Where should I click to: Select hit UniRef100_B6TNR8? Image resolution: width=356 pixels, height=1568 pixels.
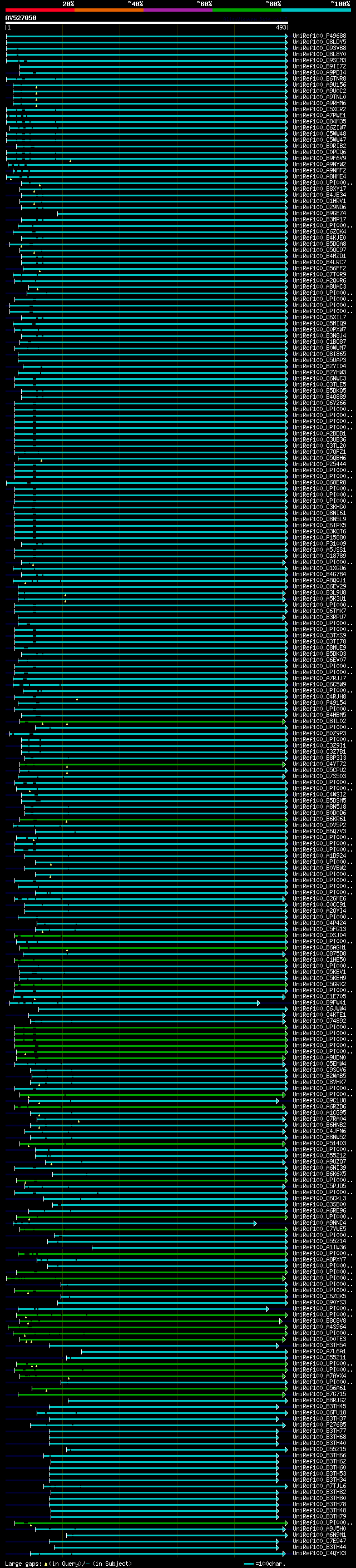[x=319, y=78]
